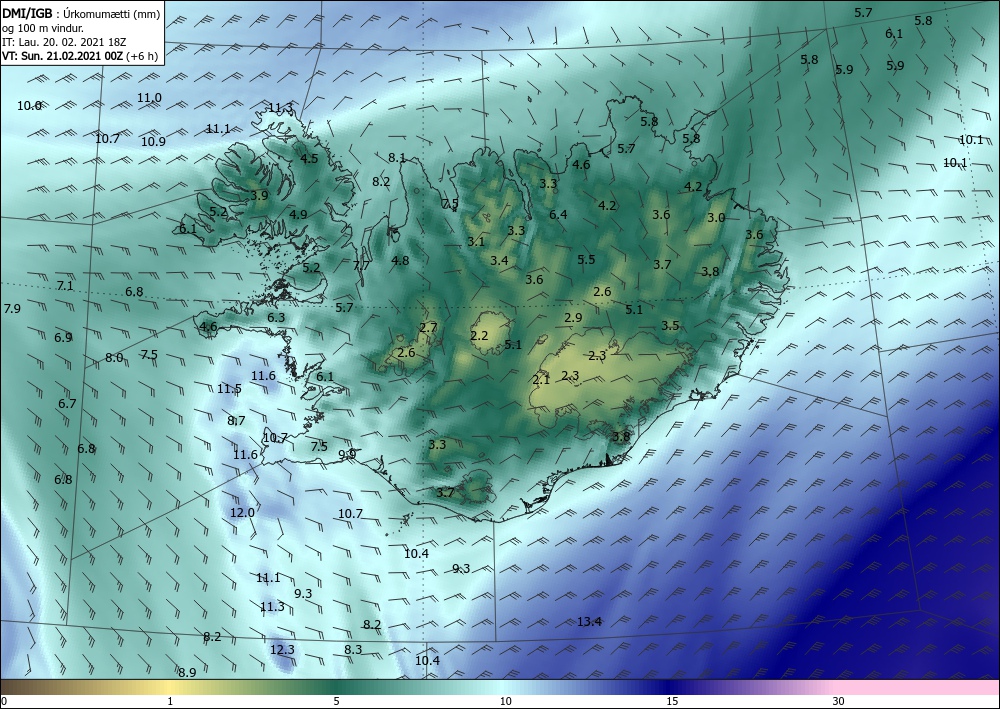The height and width of the screenshot is (709, 1000).
Task: Click the 11.0 value on the map
Action: (x=149, y=98)
